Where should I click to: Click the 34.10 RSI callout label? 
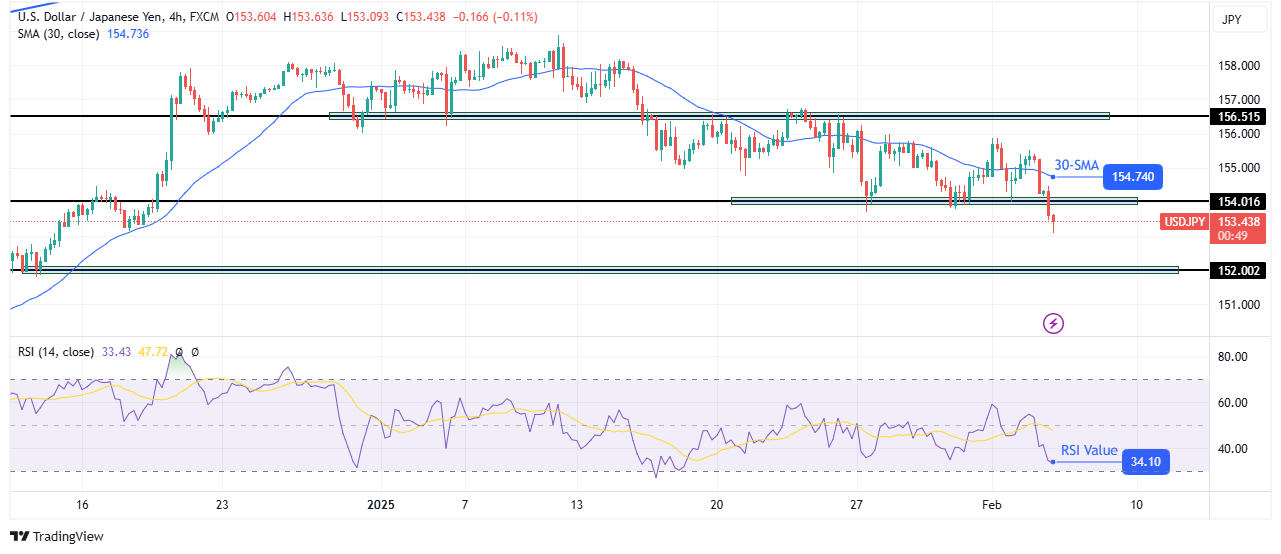(x=1145, y=461)
